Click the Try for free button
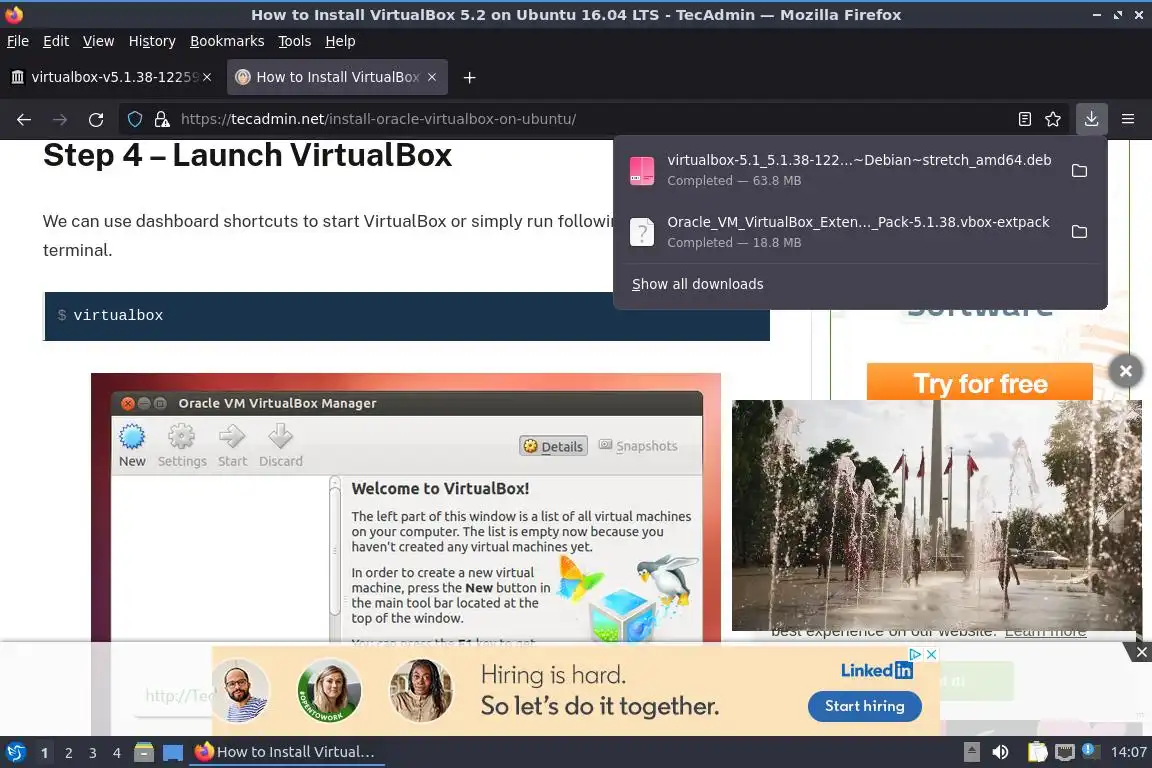This screenshot has width=1152, height=768. click(x=979, y=383)
